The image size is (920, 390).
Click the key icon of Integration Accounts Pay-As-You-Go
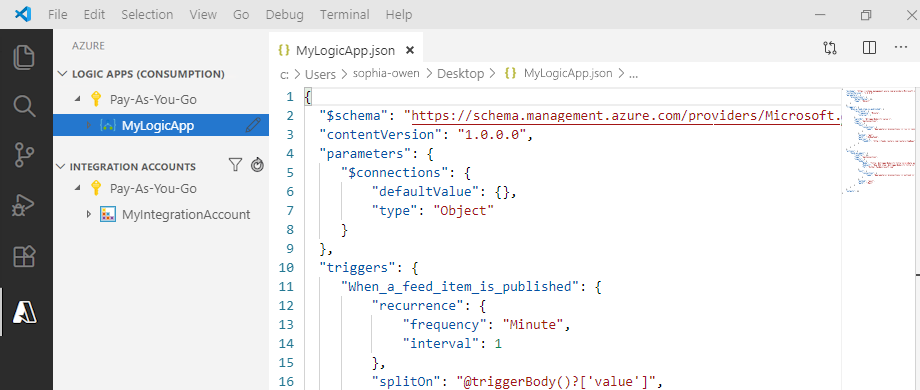pos(96,188)
